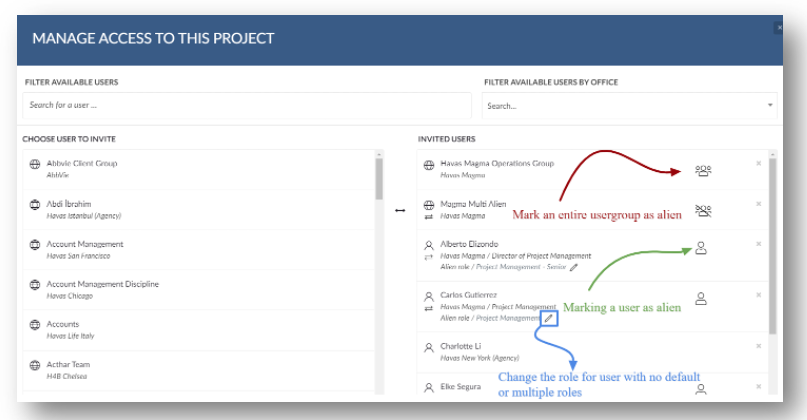Click Carlos Gutierrez's alien user icon
The width and height of the screenshot is (807, 420).
click(x=701, y=299)
